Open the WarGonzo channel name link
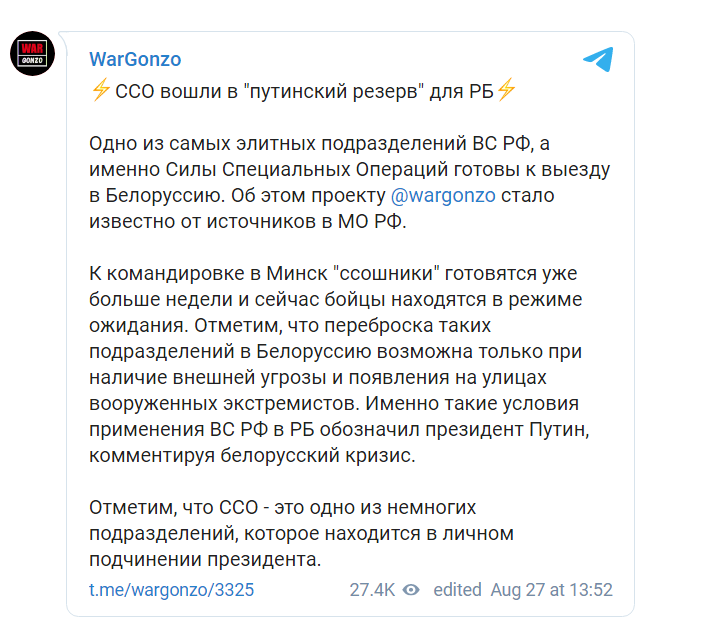This screenshot has width=710, height=641. point(135,59)
